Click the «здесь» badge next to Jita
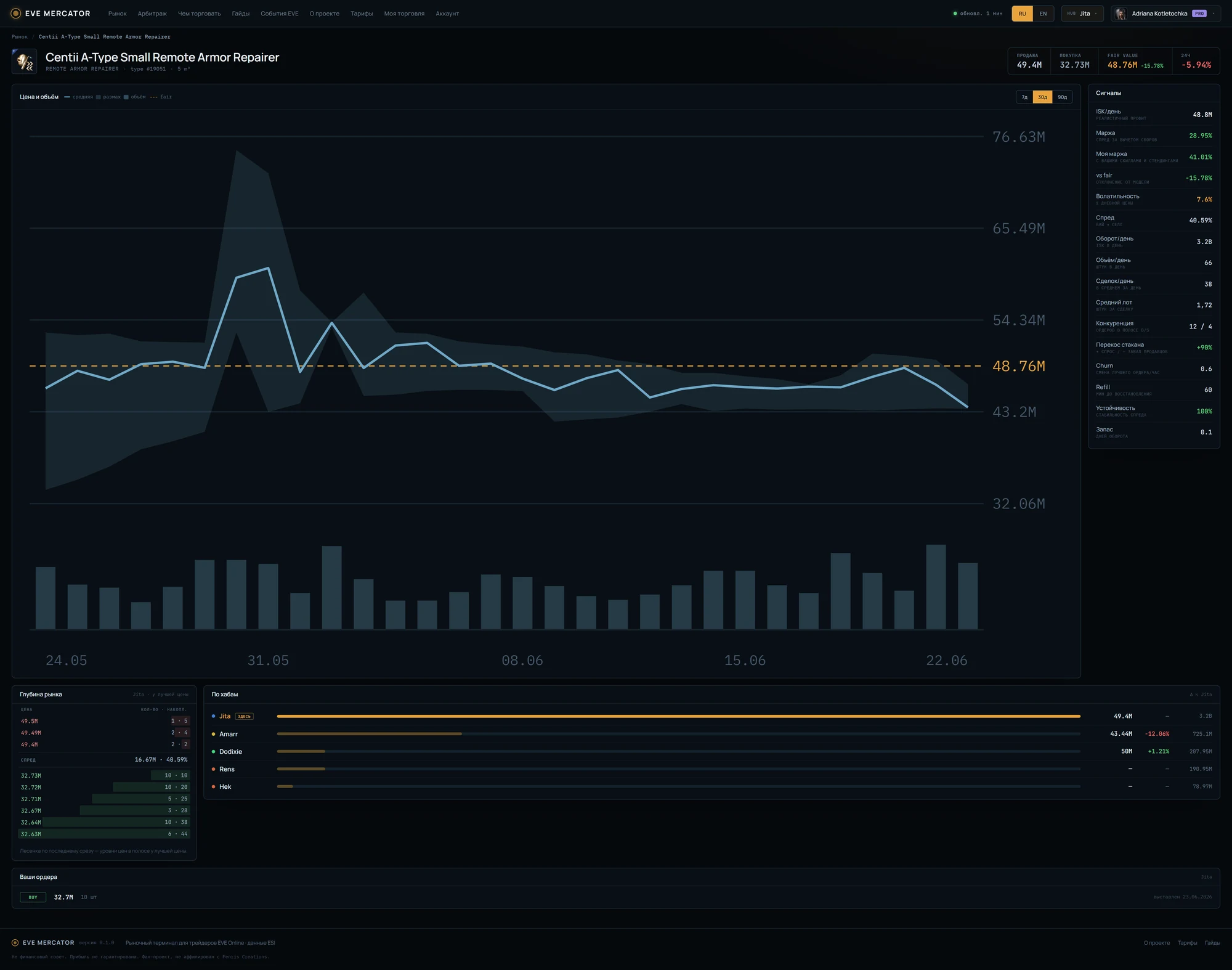Viewport: 1232px width, 970px height. (x=245, y=717)
